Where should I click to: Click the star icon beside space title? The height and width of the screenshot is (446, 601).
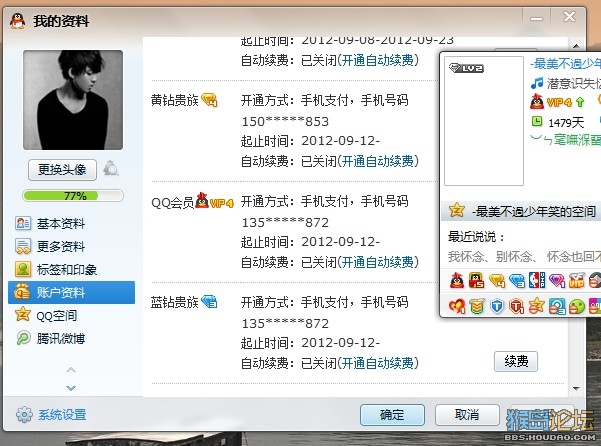tap(456, 210)
